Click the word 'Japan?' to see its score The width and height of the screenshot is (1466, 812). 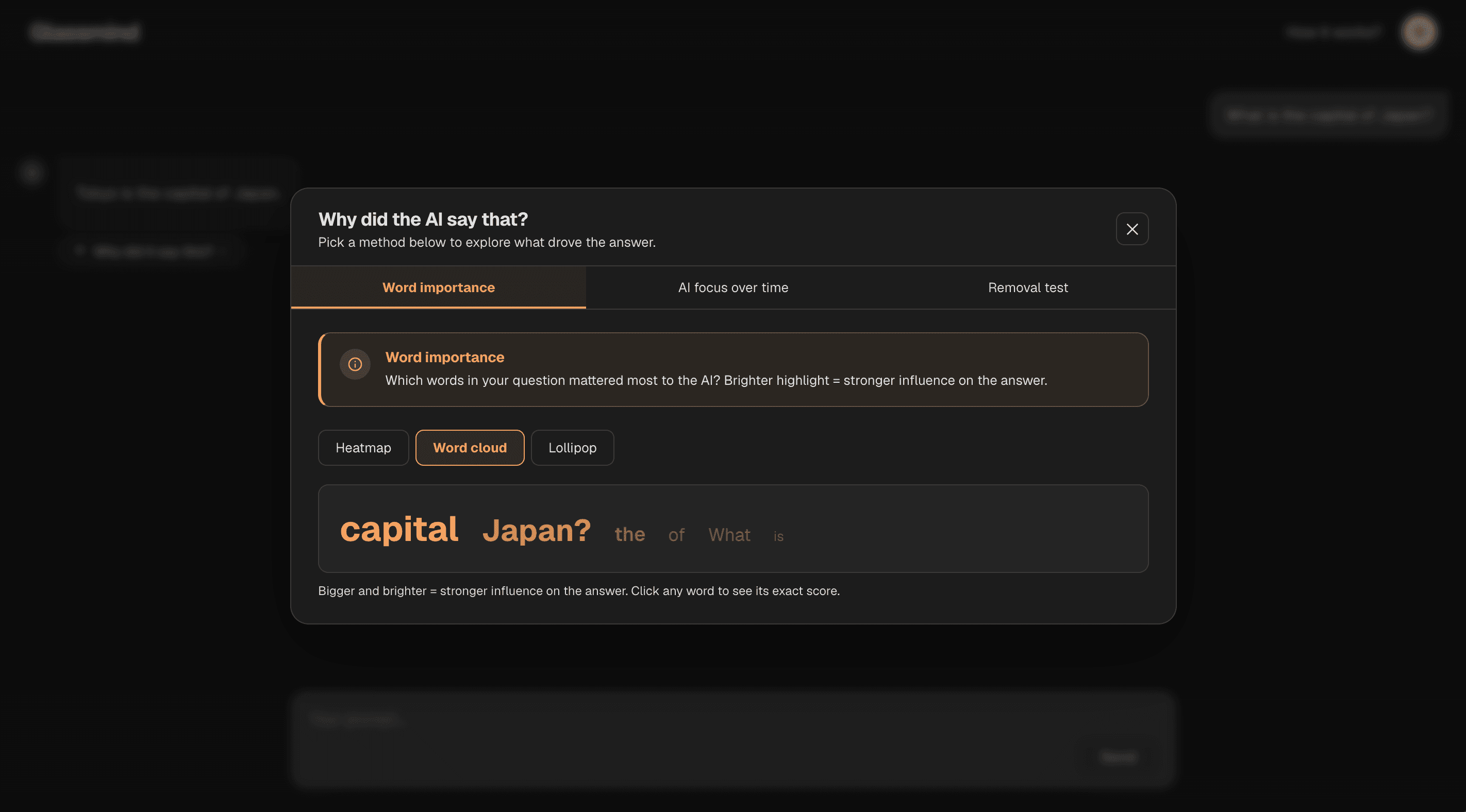coord(537,530)
